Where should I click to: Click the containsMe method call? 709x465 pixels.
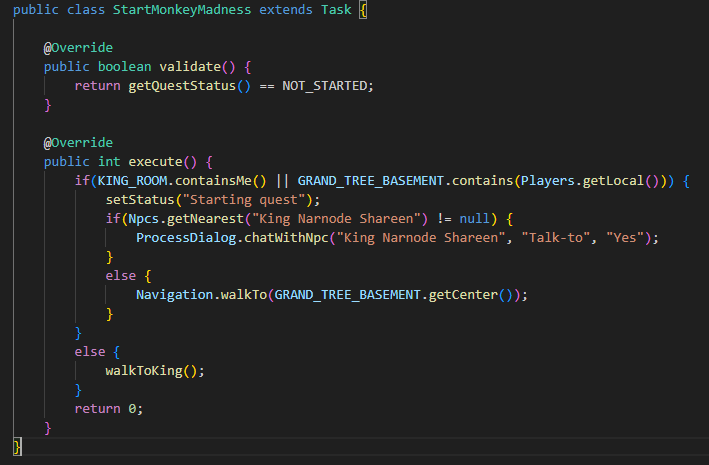[x=213, y=181]
